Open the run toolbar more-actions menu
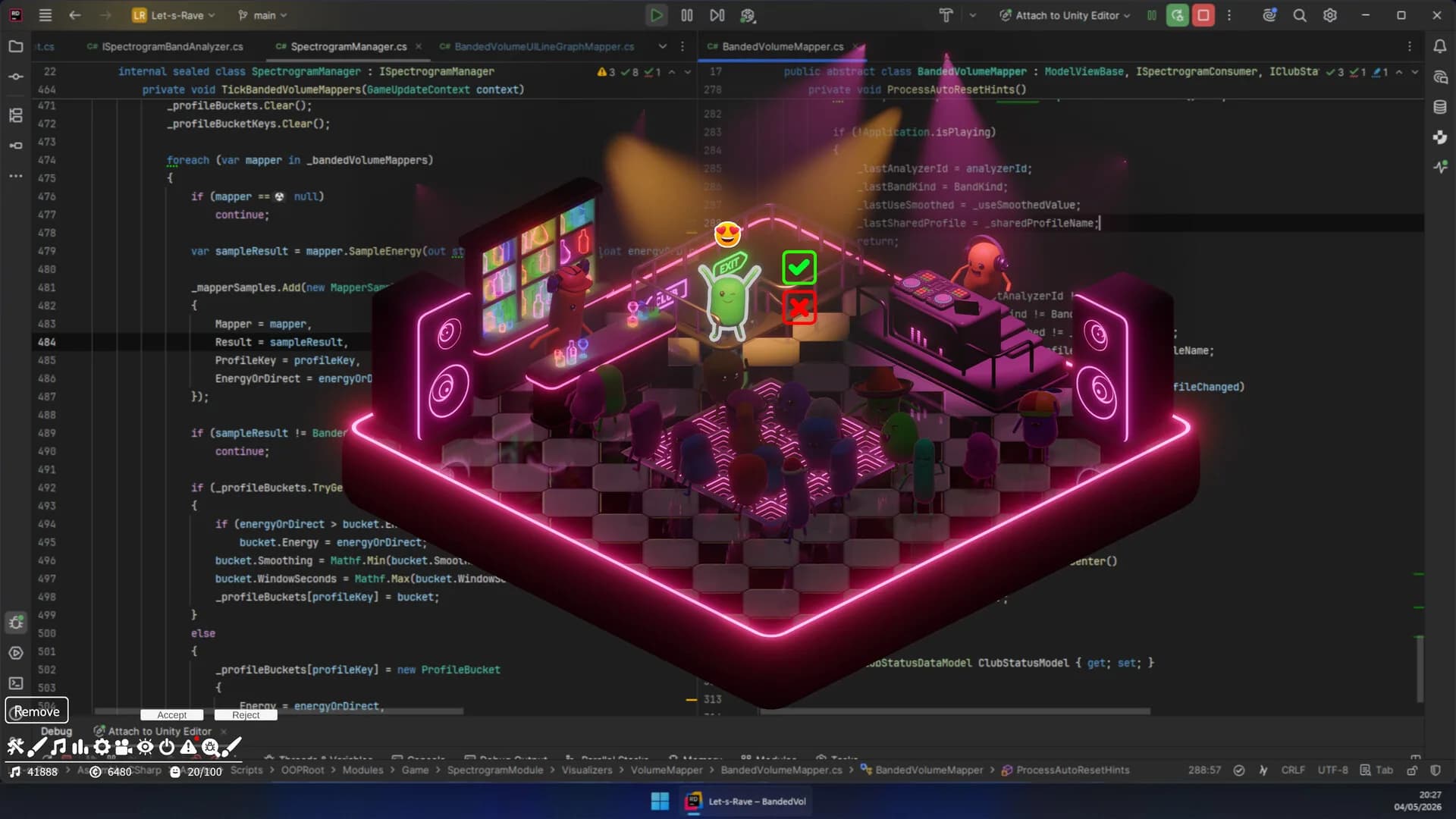The height and width of the screenshot is (819, 1456). tap(1229, 15)
